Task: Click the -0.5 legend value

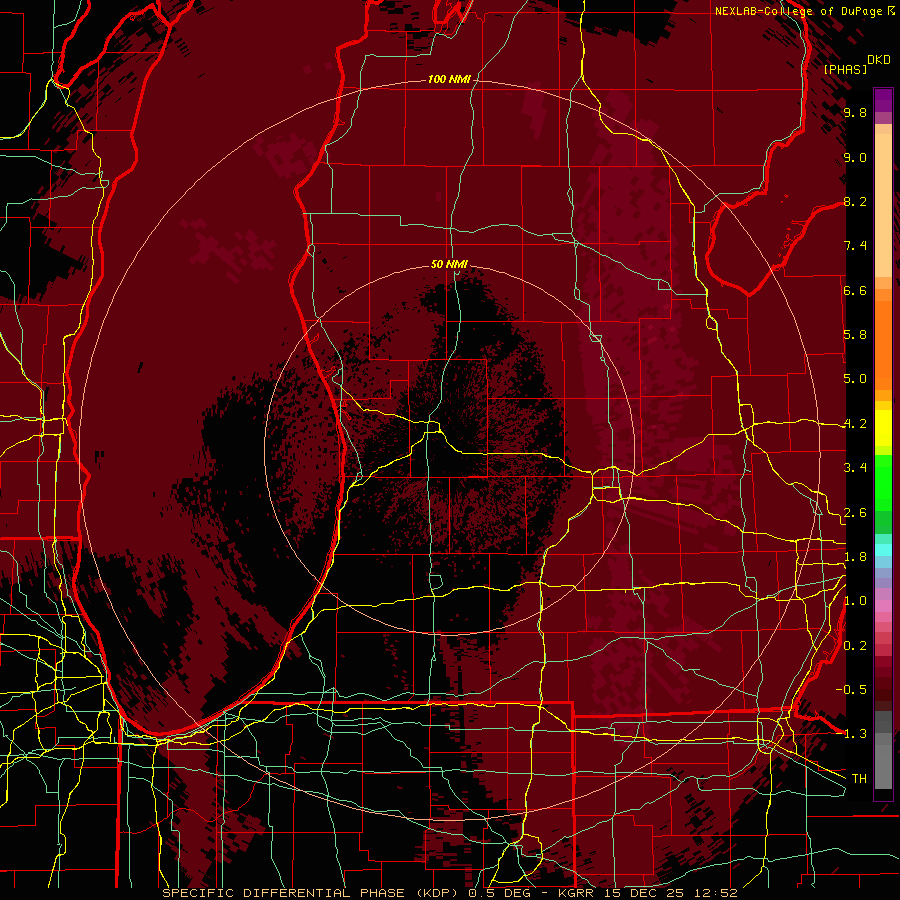Action: point(851,690)
